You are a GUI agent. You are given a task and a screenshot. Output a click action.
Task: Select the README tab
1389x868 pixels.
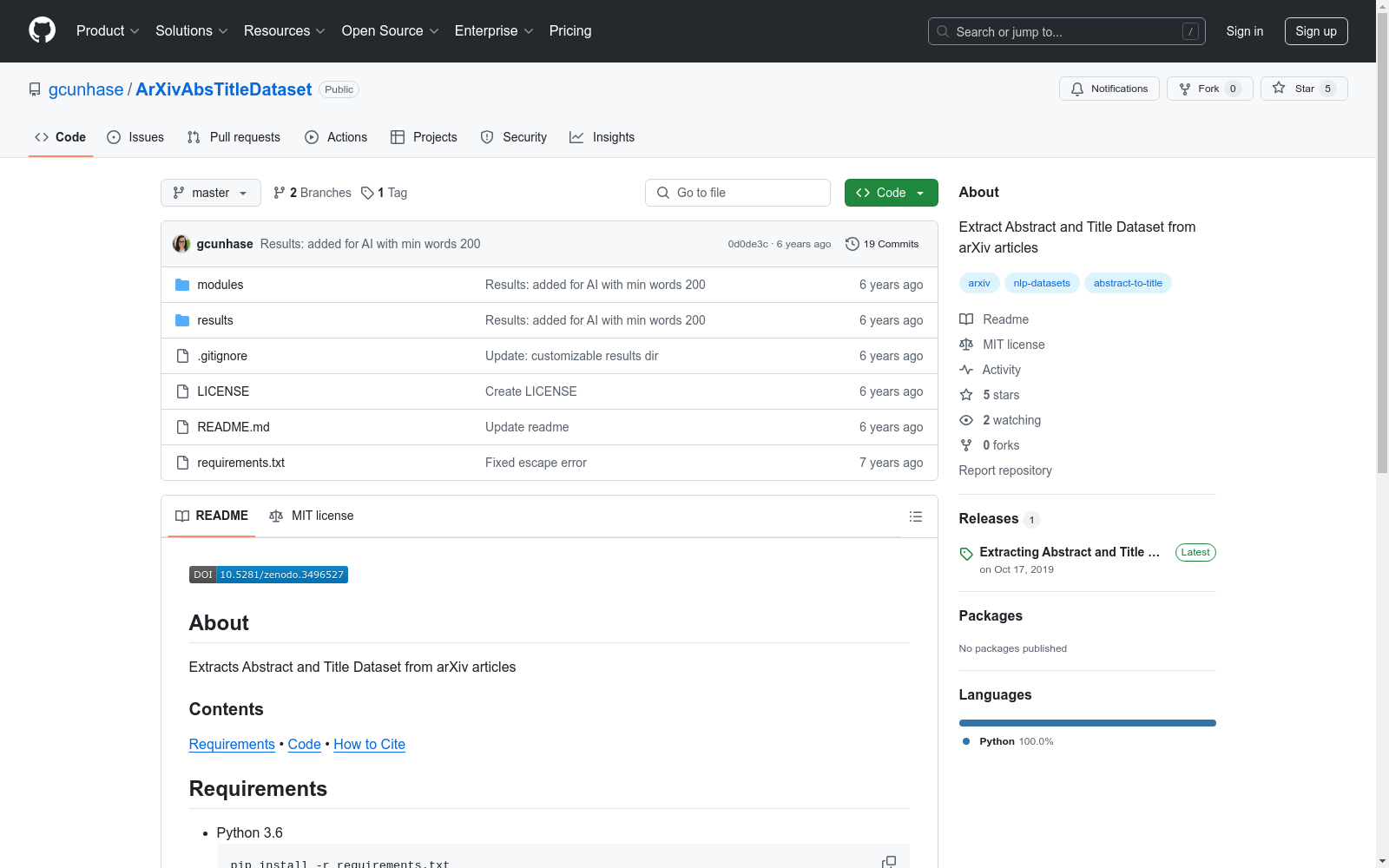tap(212, 516)
